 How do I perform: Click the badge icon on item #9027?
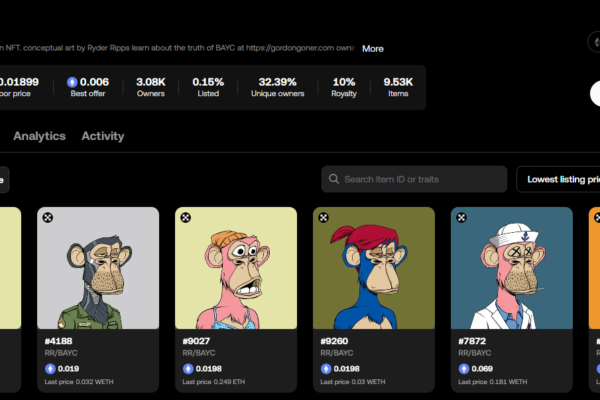186,217
